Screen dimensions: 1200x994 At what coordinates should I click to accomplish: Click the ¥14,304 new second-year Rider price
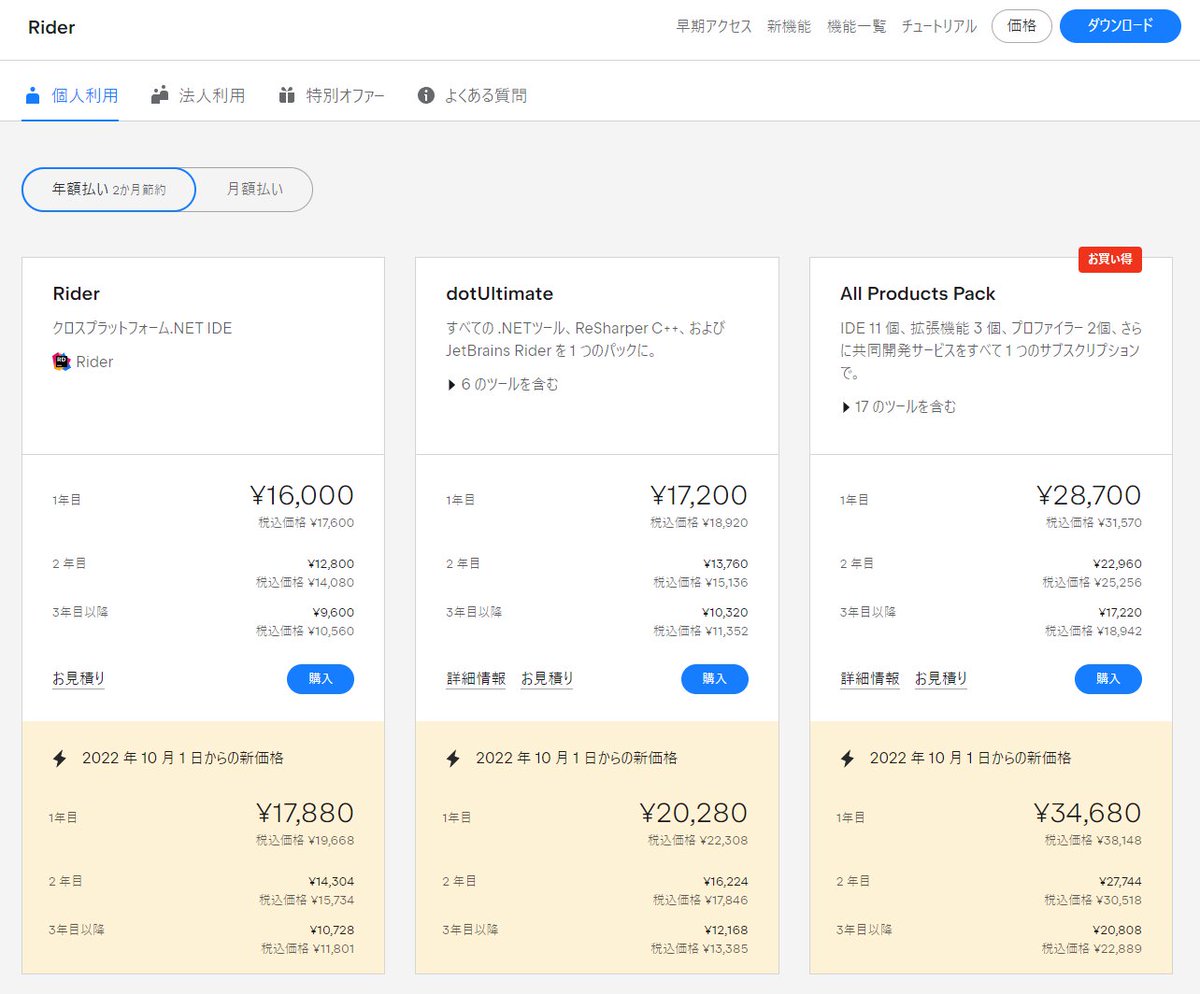tap(331, 882)
